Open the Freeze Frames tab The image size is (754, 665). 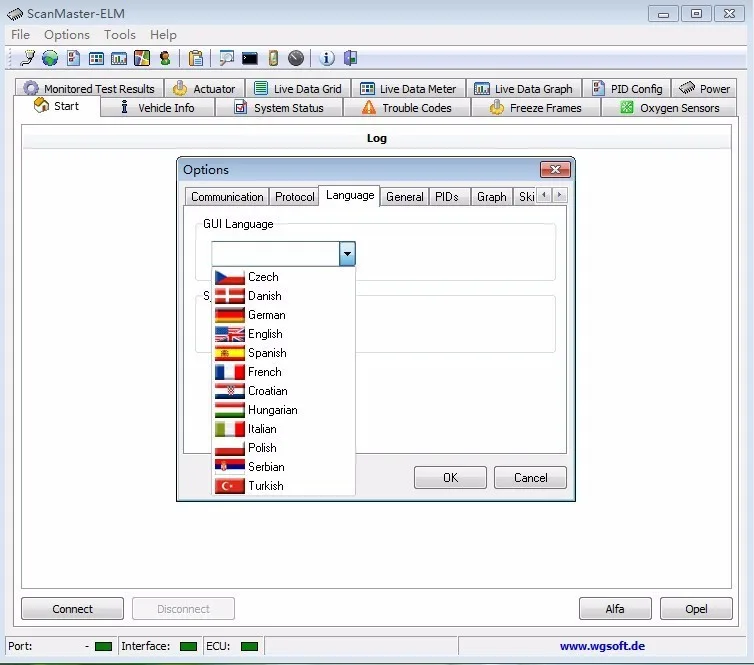pyautogui.click(x=536, y=108)
